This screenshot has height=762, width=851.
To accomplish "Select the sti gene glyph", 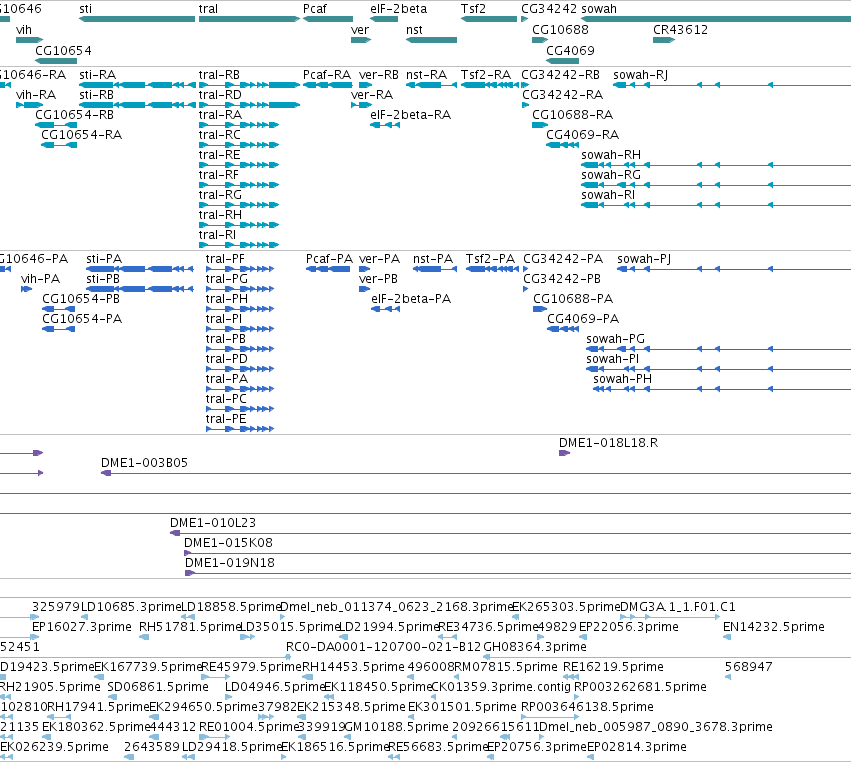I will (x=137, y=19).
